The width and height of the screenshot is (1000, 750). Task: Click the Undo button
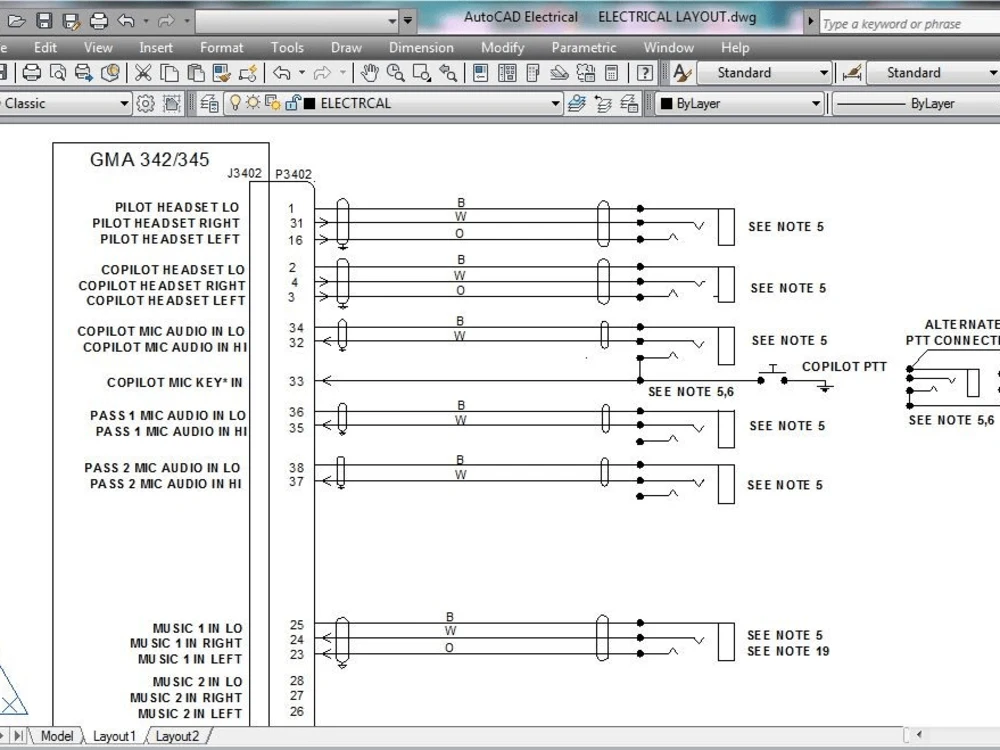click(x=280, y=72)
